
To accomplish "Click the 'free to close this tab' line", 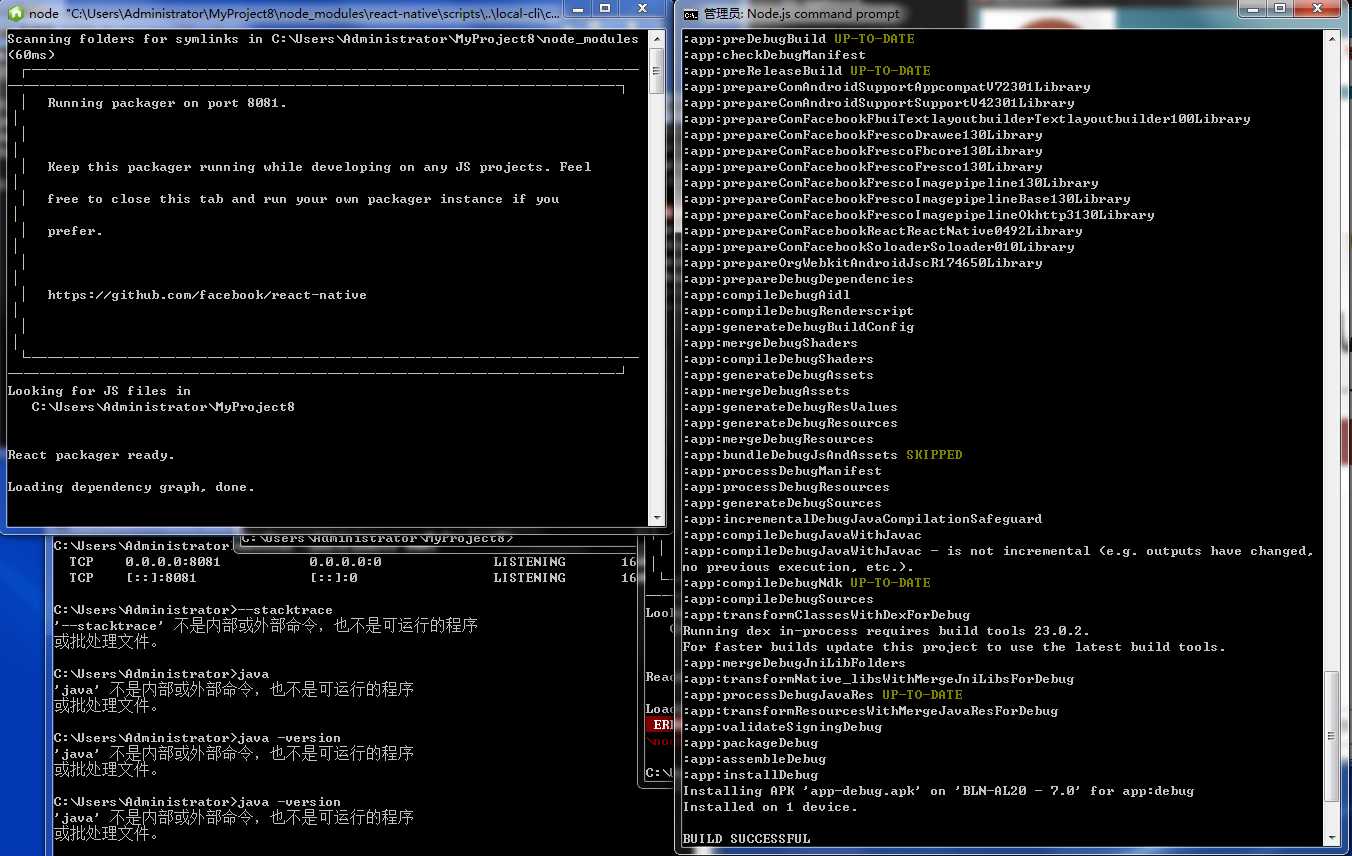I will [303, 199].
